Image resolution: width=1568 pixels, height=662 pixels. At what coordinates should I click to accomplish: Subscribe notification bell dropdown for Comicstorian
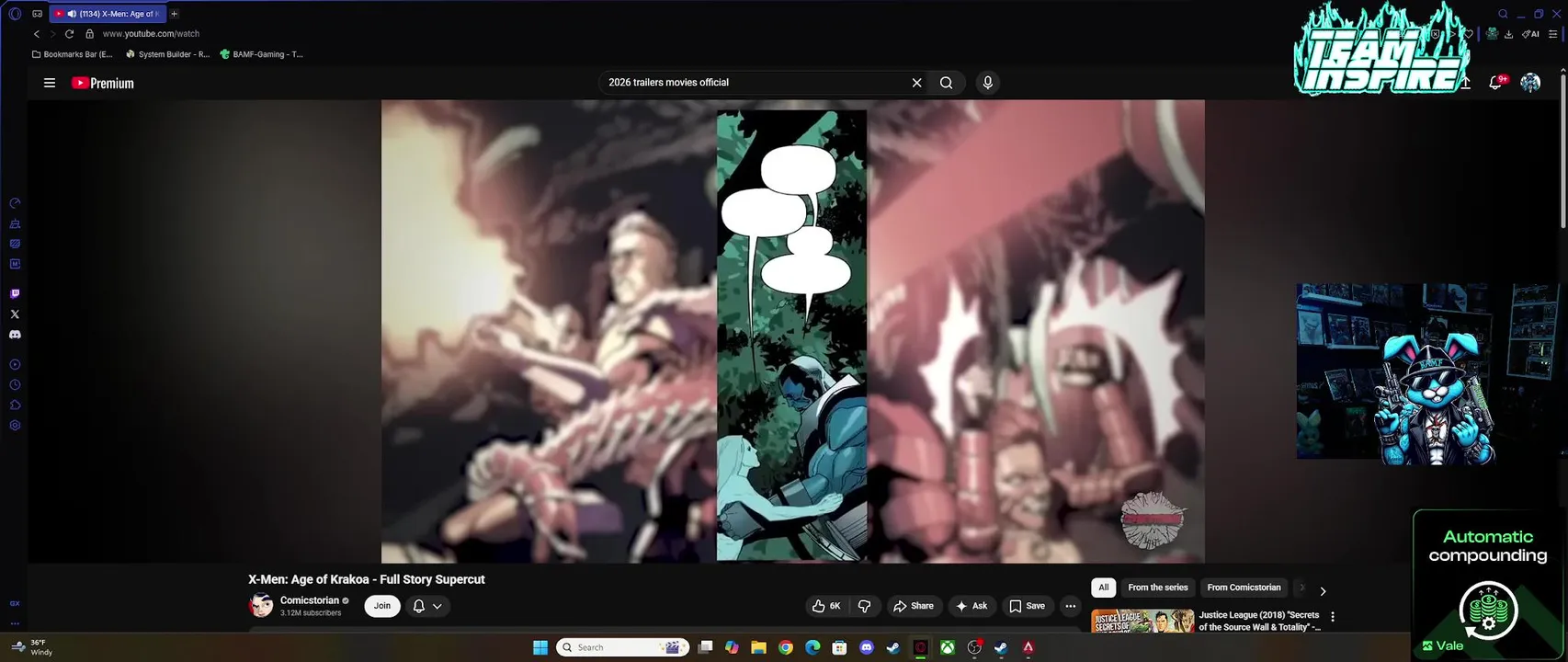[x=427, y=606]
